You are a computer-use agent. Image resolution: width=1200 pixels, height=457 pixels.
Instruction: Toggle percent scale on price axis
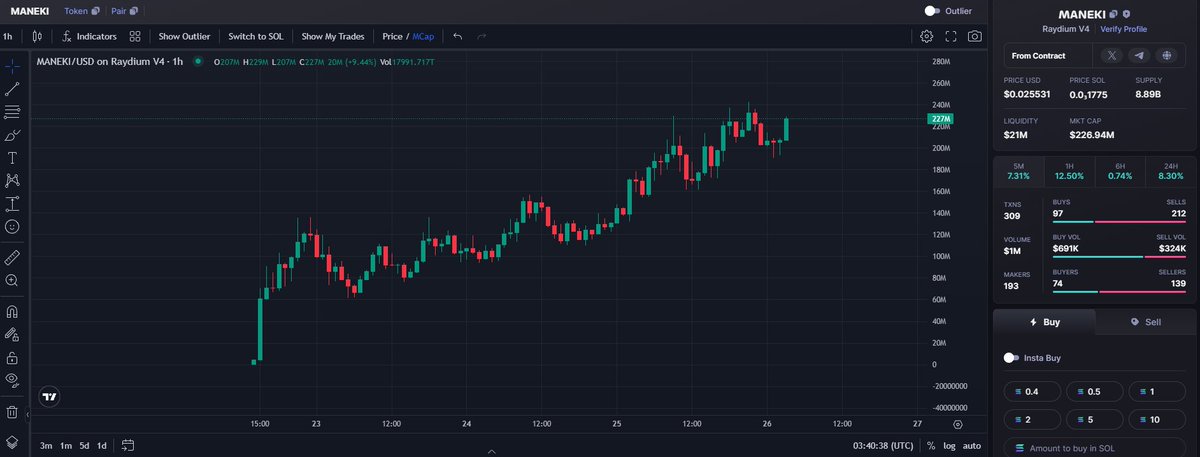[x=931, y=445]
